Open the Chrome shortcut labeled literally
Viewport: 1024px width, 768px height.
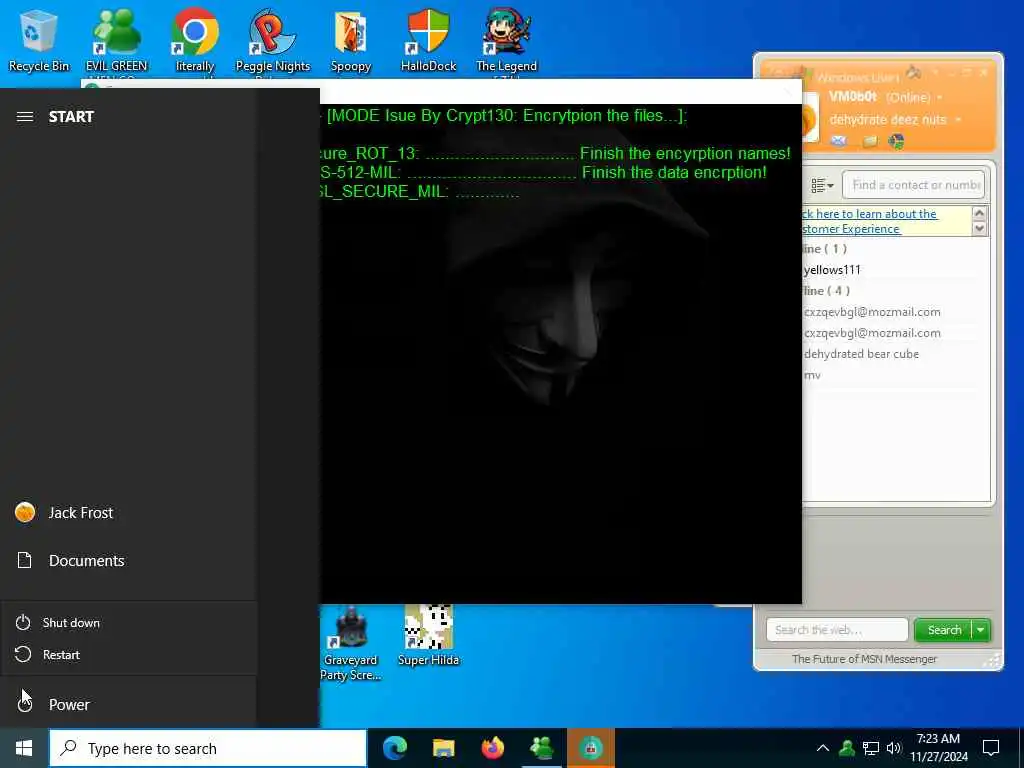[x=195, y=40]
